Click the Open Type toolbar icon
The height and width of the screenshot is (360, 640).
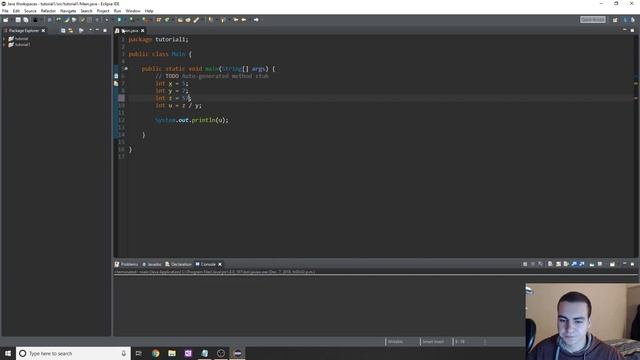pyautogui.click(x=180, y=20)
